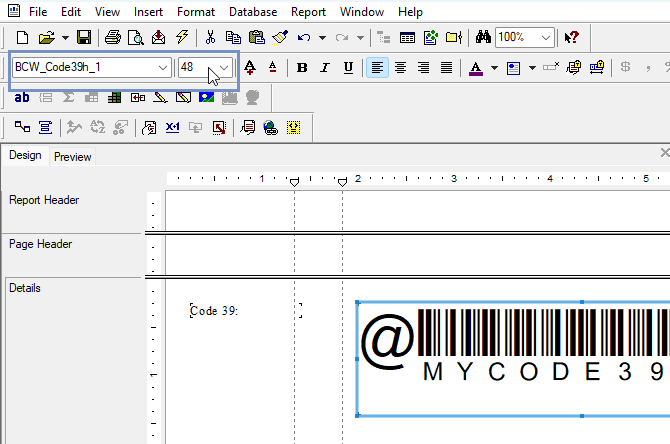Open the 100% zoom level dropdown
This screenshot has height=444, width=670.
coord(546,38)
